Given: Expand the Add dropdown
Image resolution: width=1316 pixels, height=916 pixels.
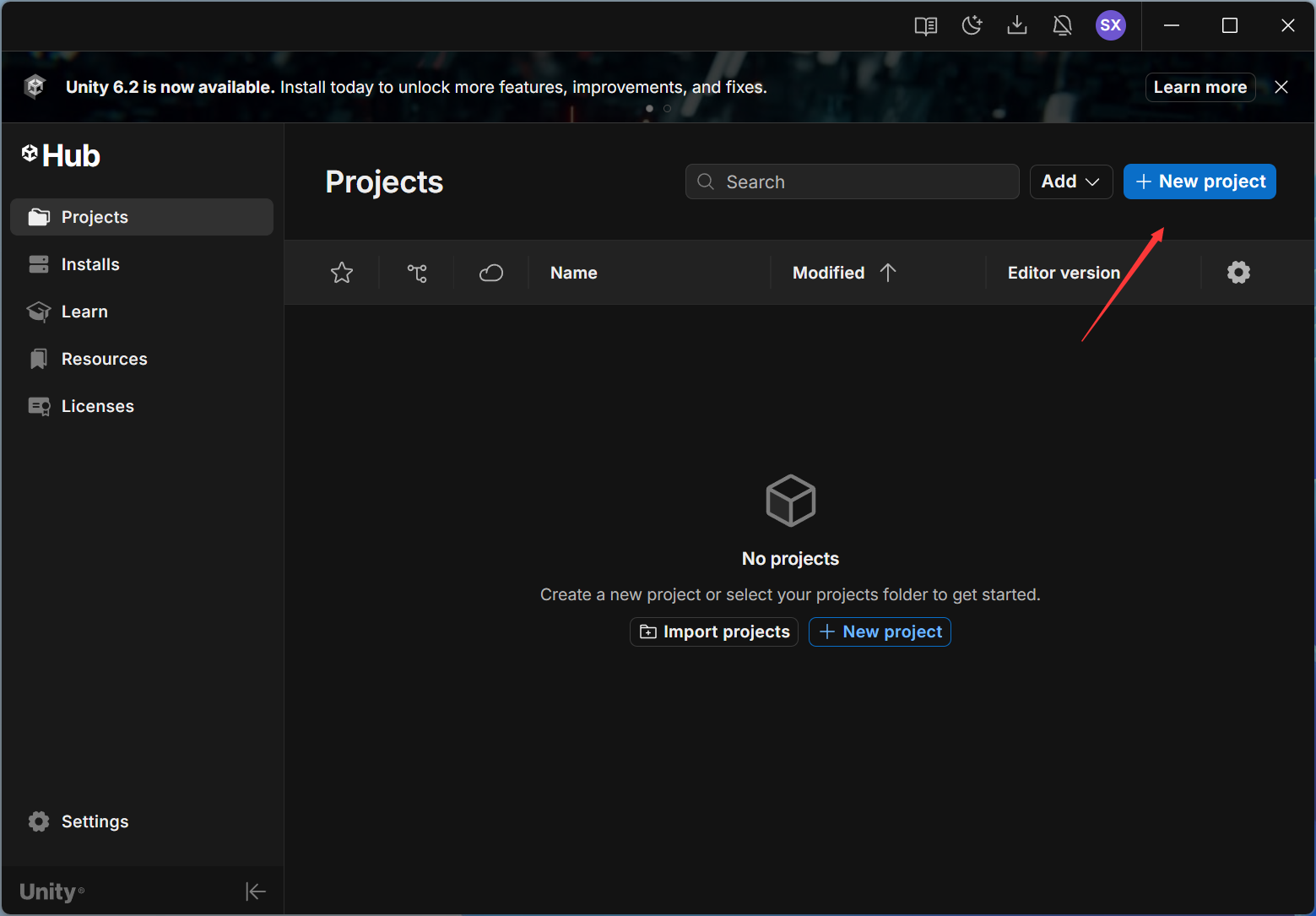Looking at the screenshot, I should (1071, 182).
